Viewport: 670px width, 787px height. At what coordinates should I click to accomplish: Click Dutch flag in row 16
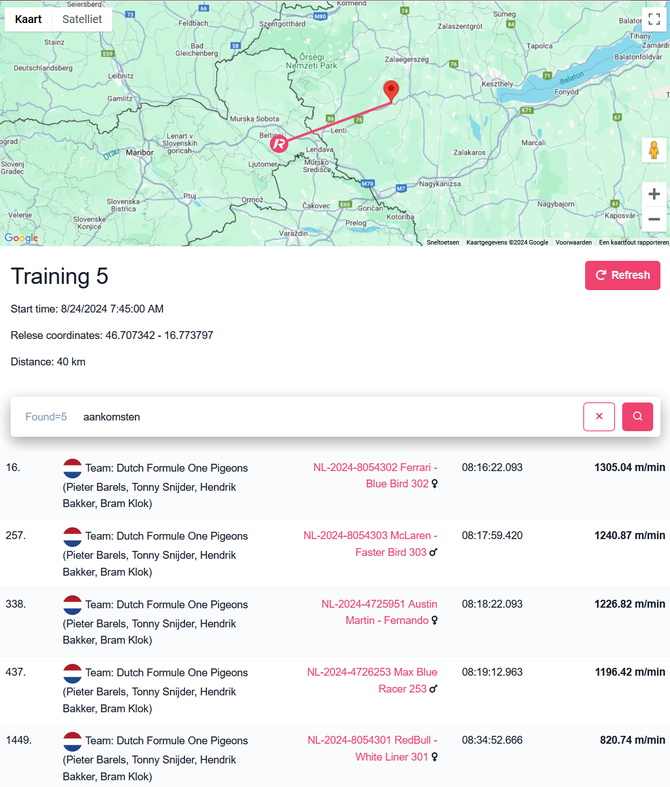(72, 468)
